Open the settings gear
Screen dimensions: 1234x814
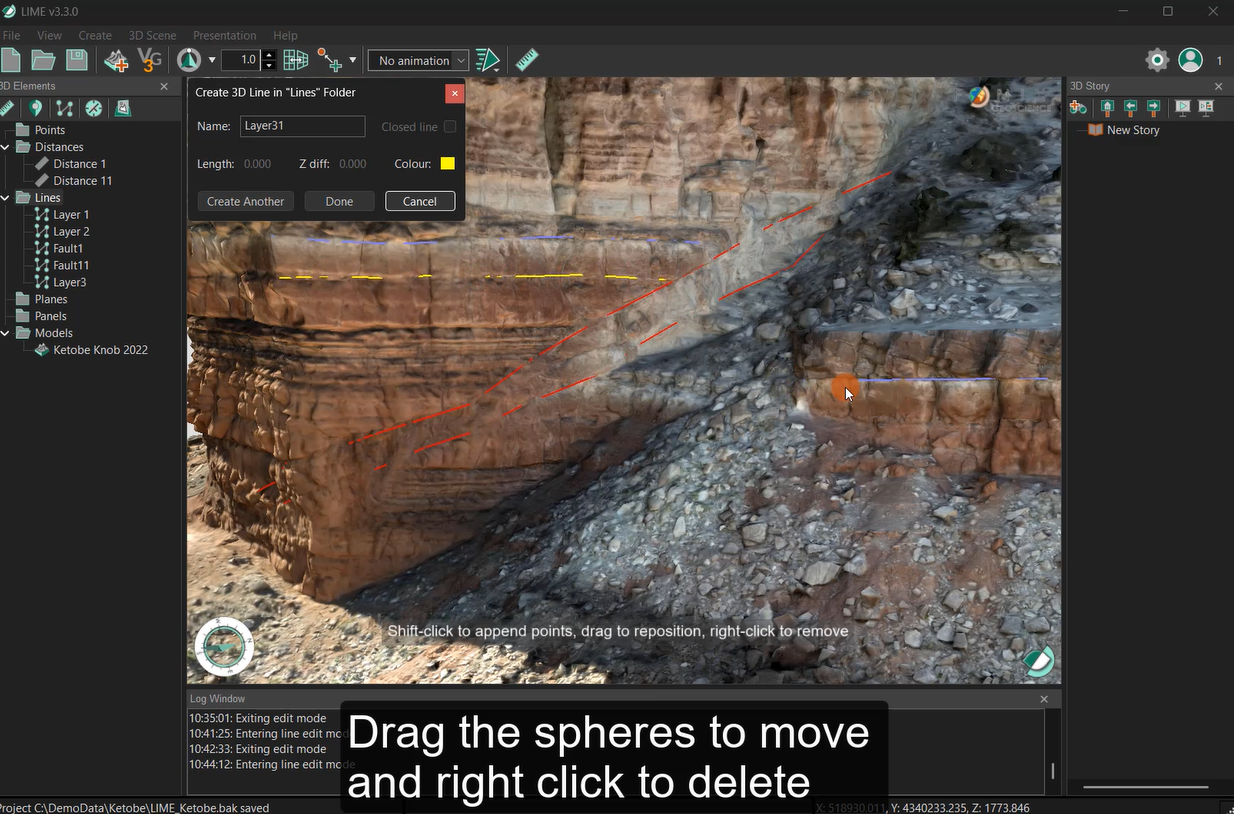1157,60
